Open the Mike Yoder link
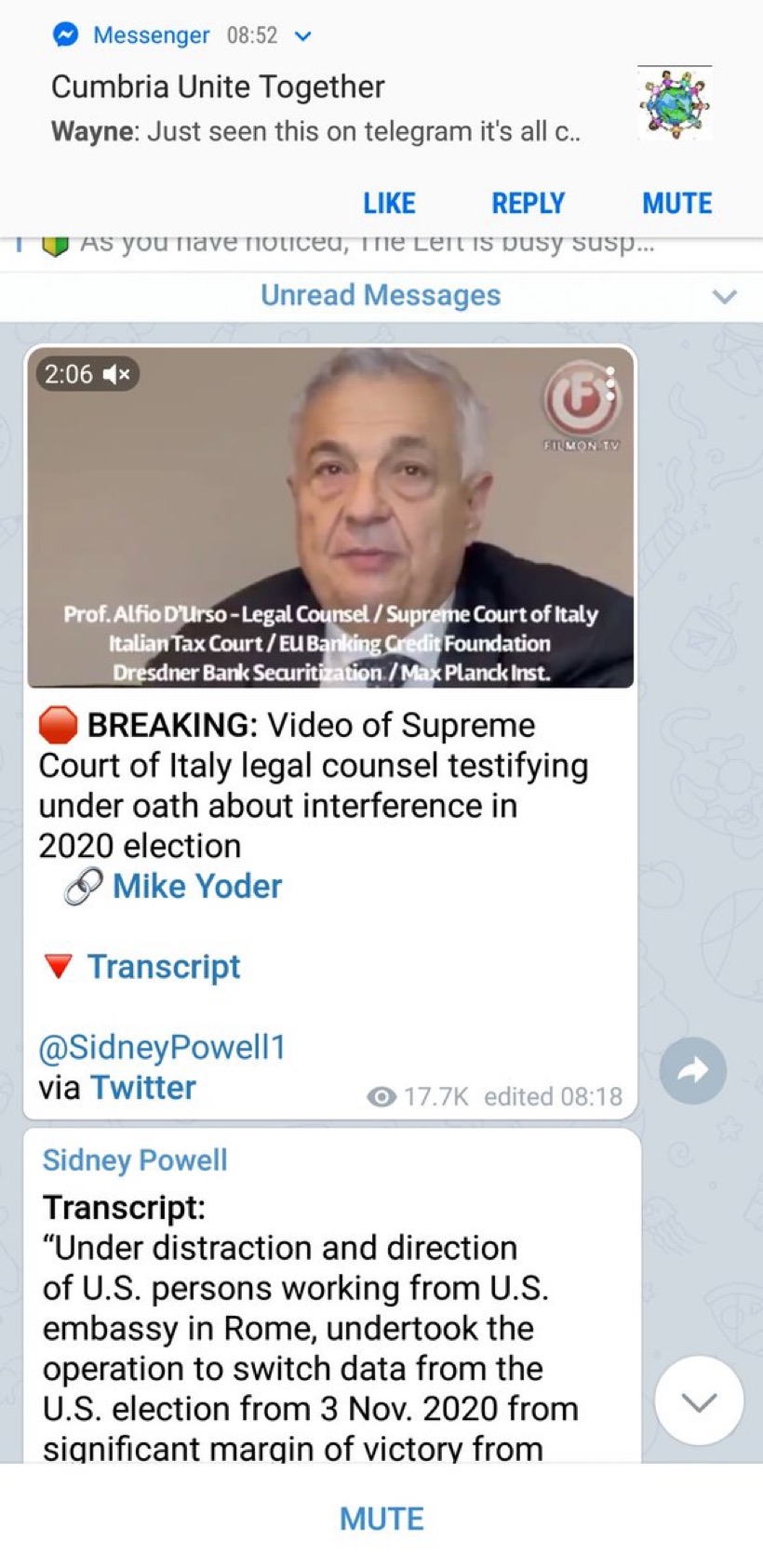763x1568 pixels. tap(197, 886)
